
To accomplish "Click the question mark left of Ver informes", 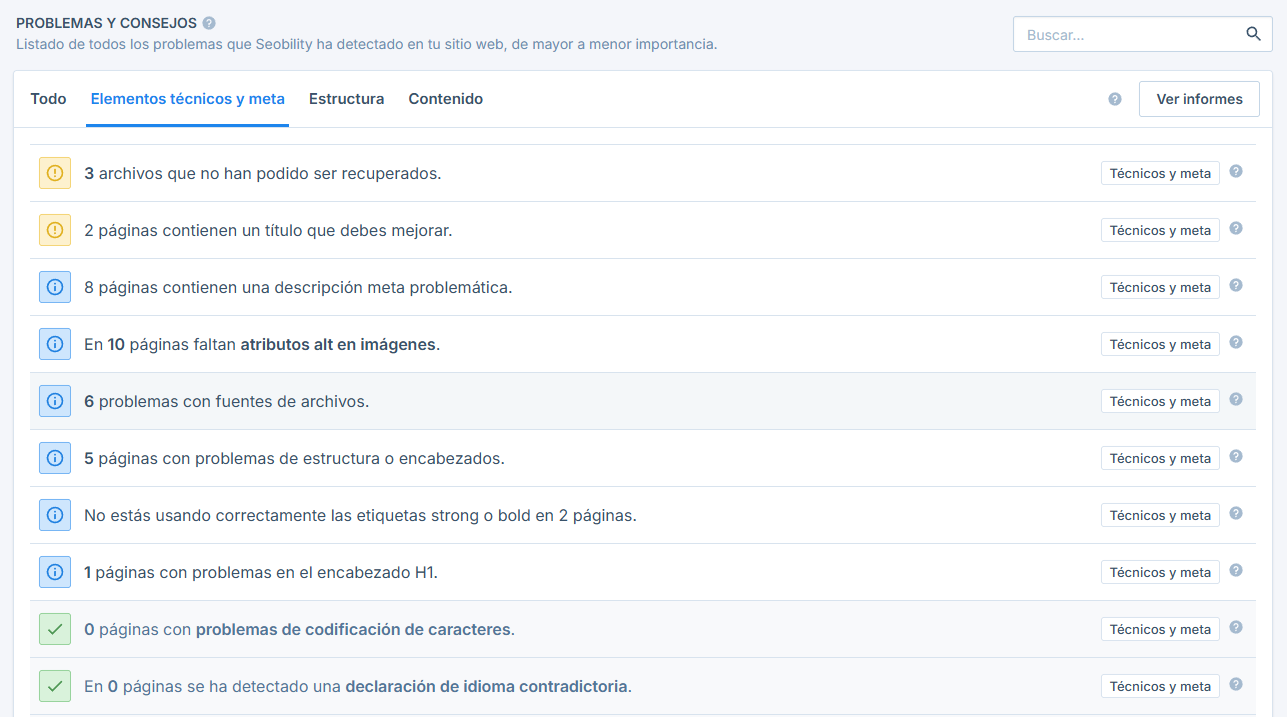I will point(1114,99).
